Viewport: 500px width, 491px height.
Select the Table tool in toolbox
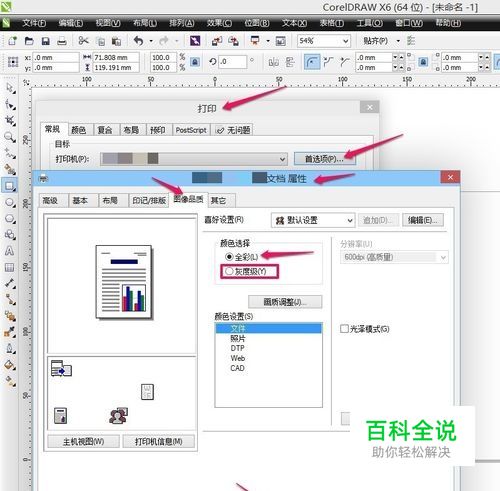(10, 267)
